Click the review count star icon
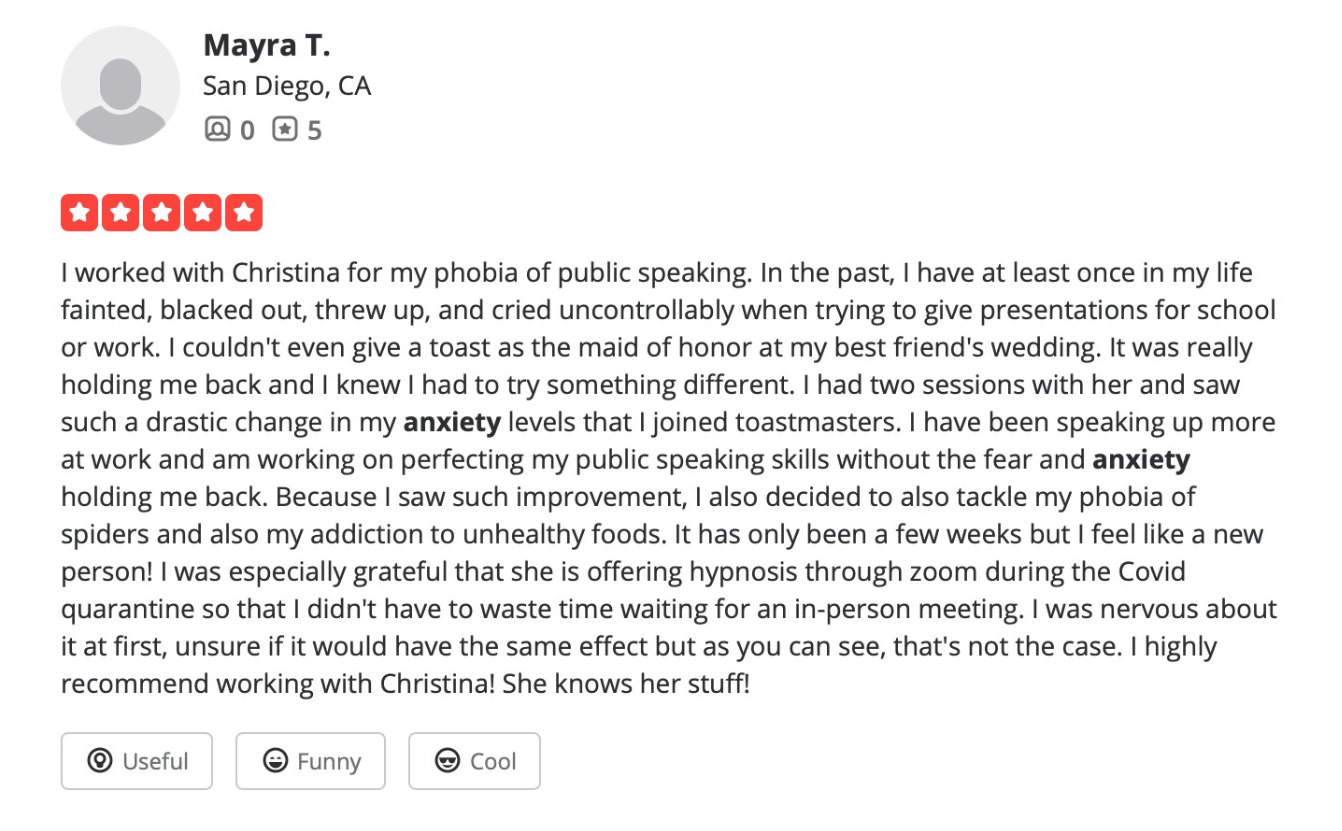 tap(283, 129)
